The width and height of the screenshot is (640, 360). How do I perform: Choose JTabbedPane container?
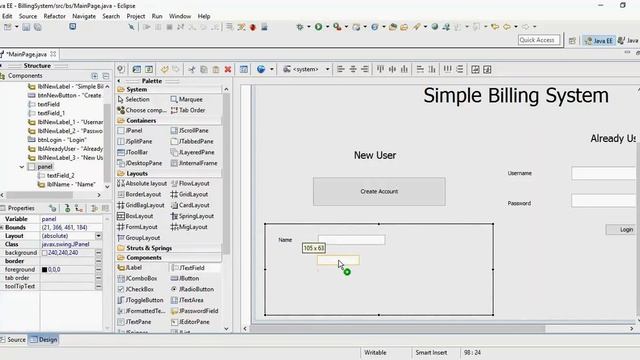(192, 141)
